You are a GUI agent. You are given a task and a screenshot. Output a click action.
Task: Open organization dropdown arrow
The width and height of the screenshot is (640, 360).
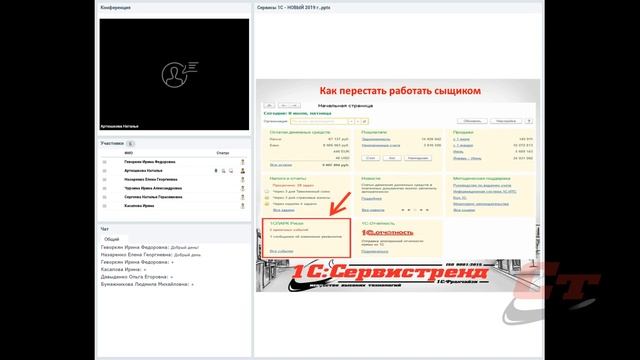(351, 121)
